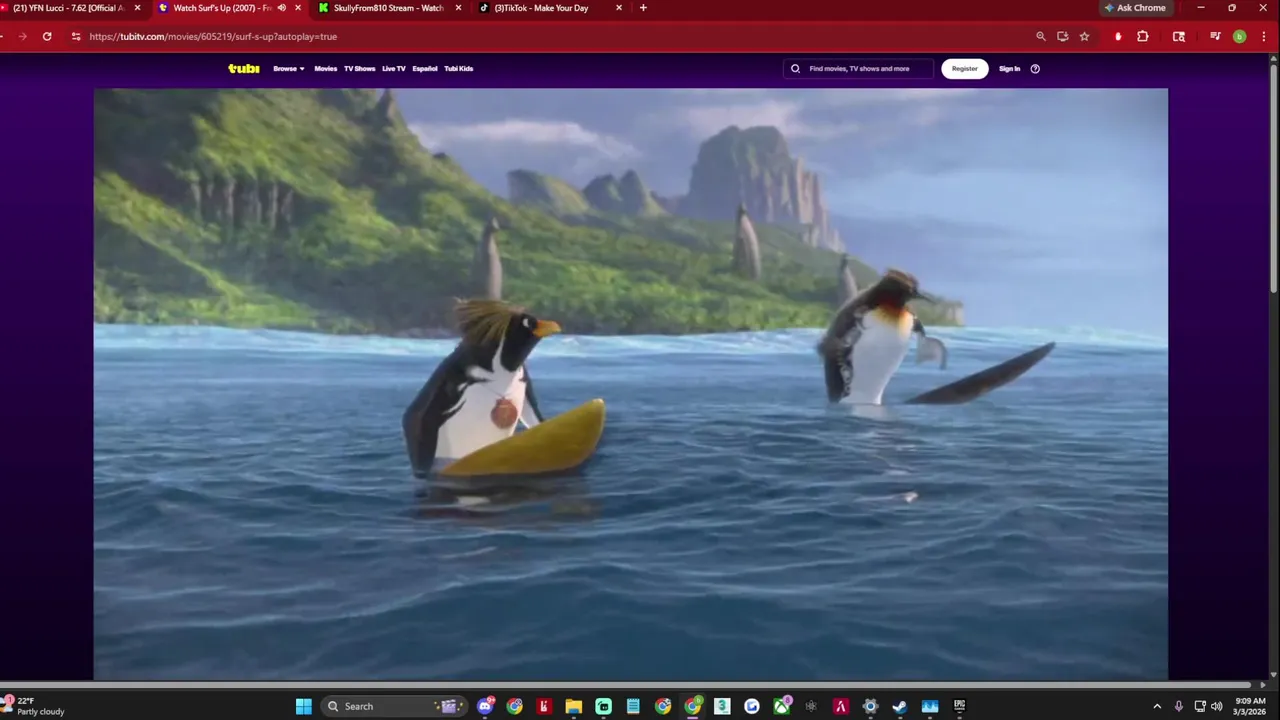
Task: Open the green Chrome profile avatar
Action: pos(1239,36)
